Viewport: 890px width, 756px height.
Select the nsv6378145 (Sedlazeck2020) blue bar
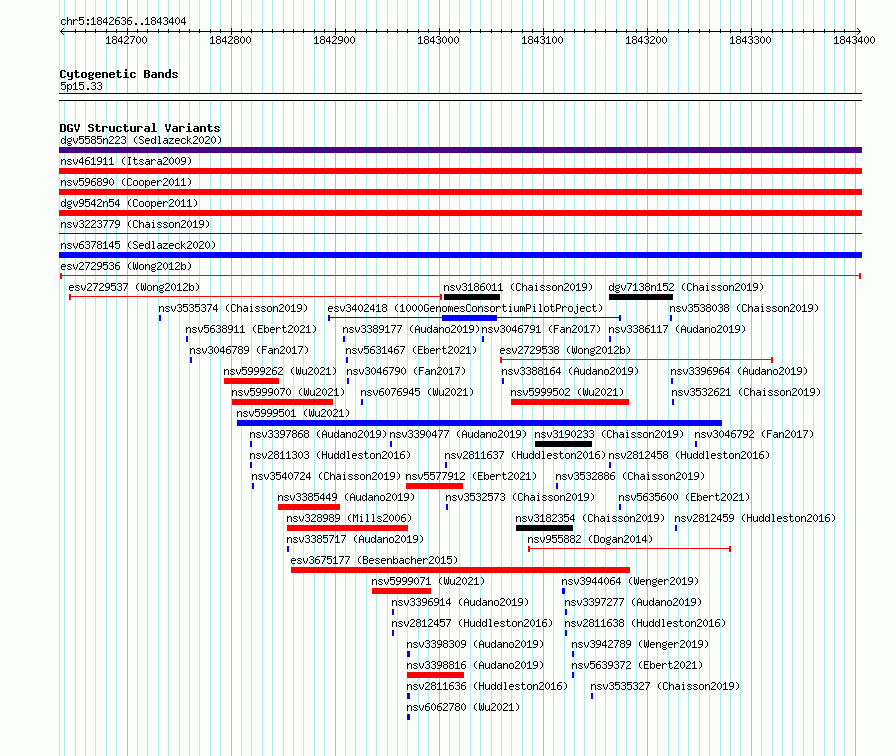460,255
